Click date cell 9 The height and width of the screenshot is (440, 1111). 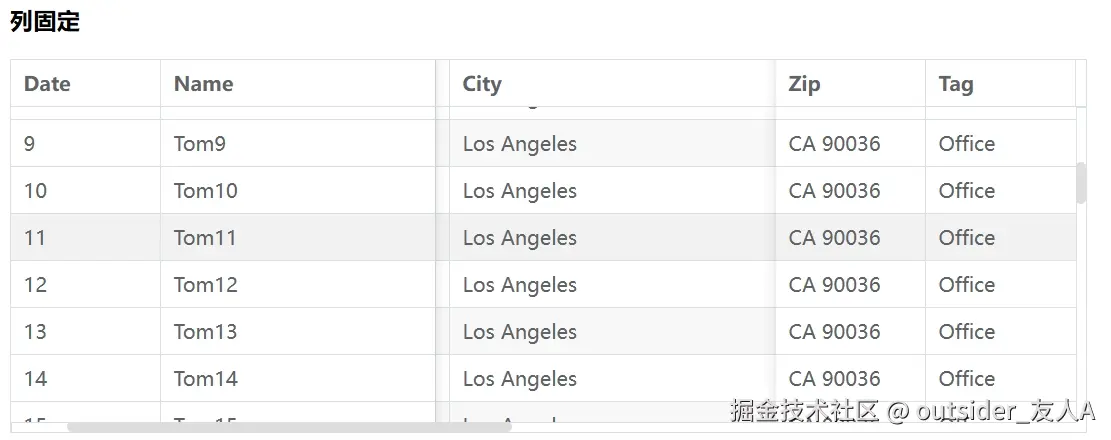click(29, 144)
